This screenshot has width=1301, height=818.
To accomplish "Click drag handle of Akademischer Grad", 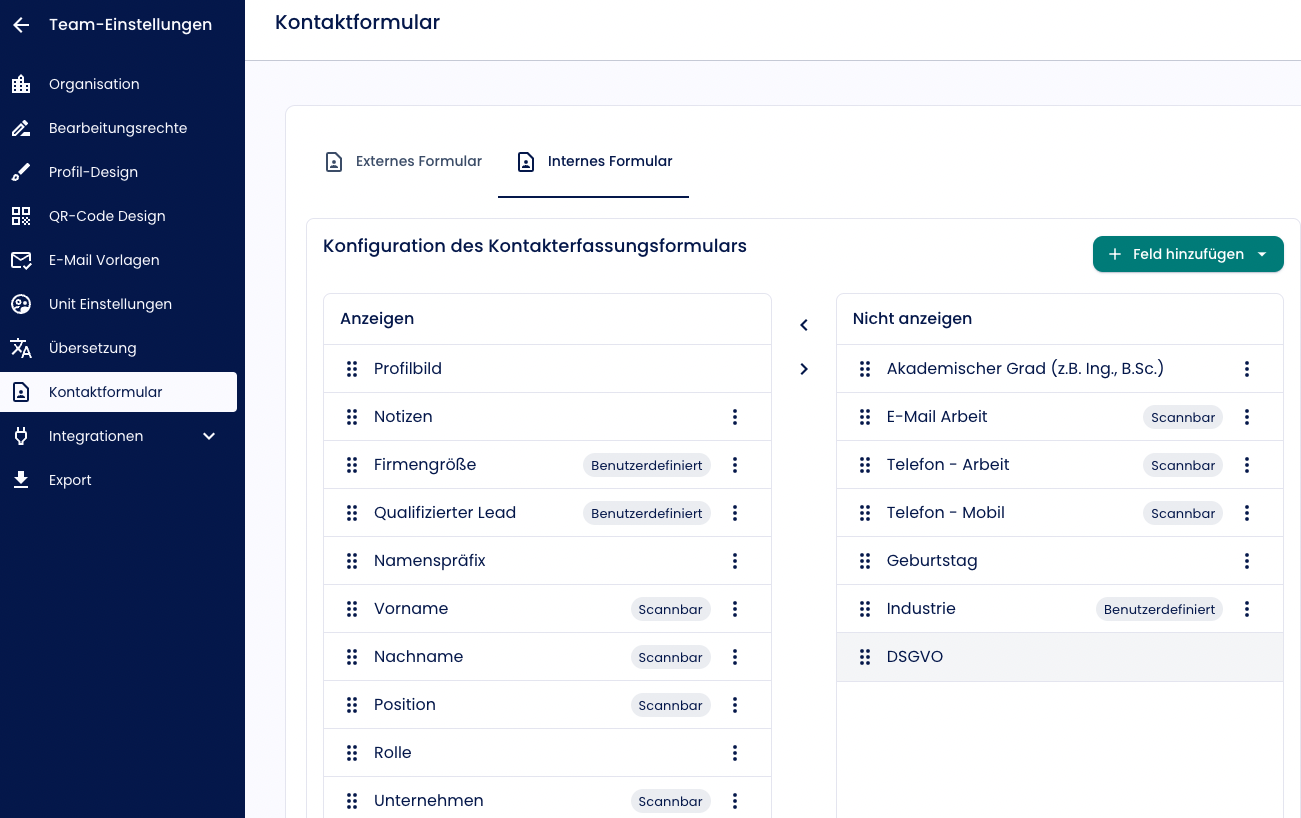I will pyautogui.click(x=865, y=369).
